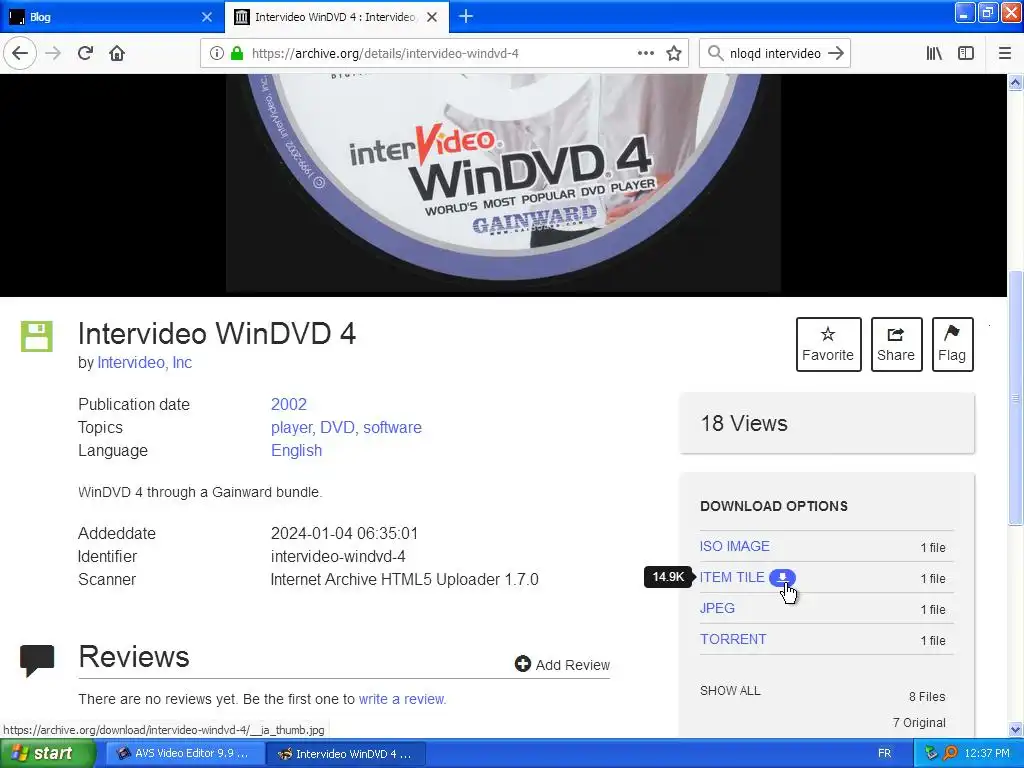Bookmark this page with the star icon
This screenshot has height=768, width=1024.
pos(674,54)
